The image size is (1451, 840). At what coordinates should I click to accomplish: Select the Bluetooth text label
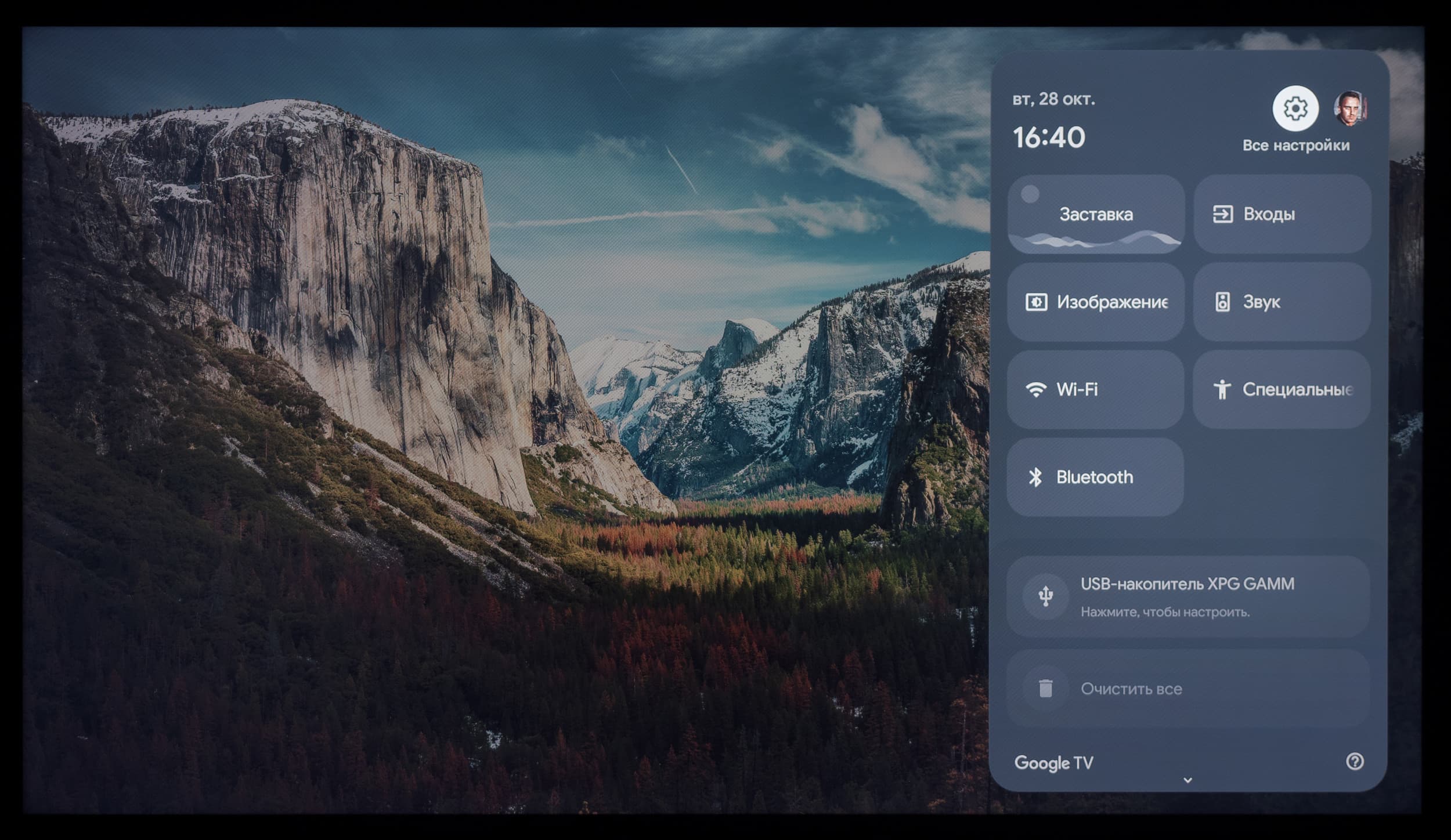(x=1095, y=477)
